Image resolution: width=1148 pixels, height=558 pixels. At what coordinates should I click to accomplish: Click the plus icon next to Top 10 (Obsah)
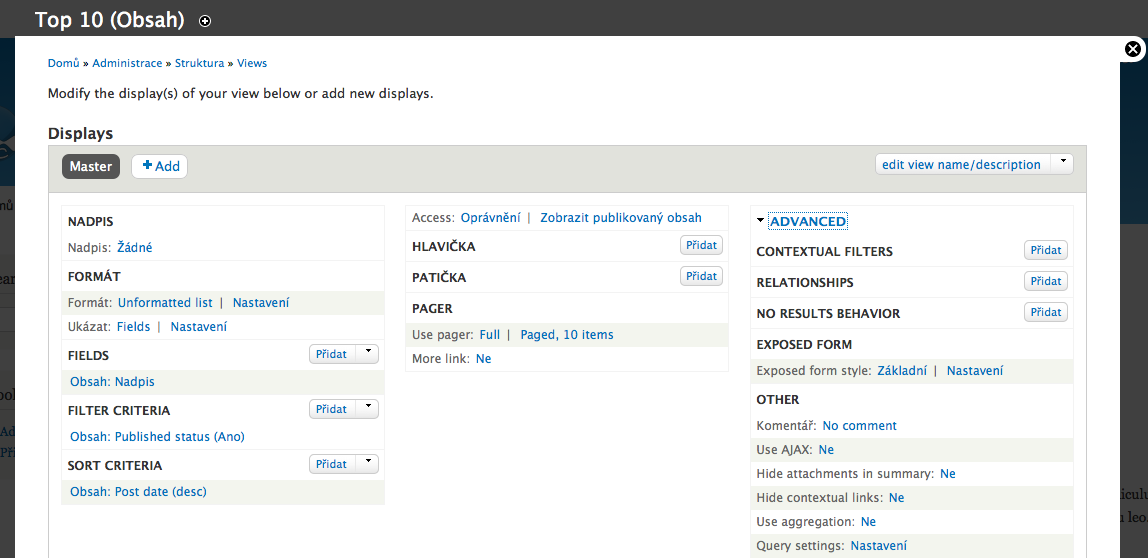205,21
